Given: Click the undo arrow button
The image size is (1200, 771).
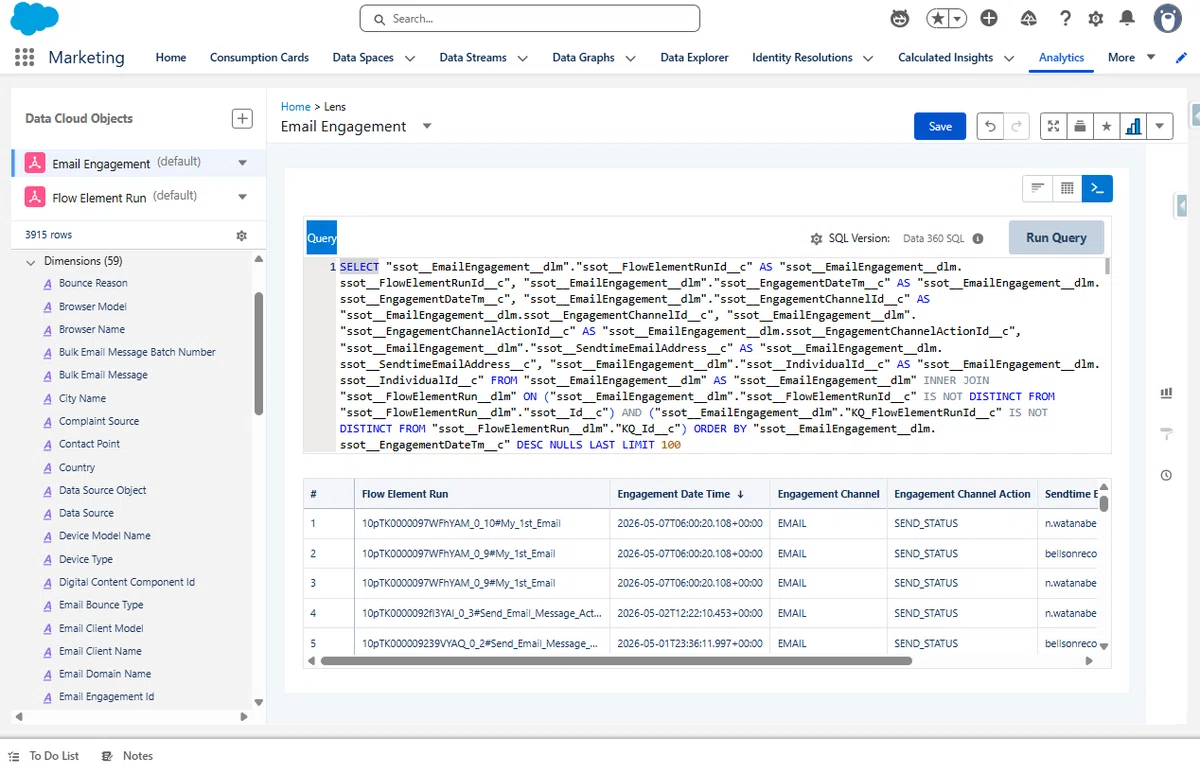Looking at the screenshot, I should pos(990,126).
